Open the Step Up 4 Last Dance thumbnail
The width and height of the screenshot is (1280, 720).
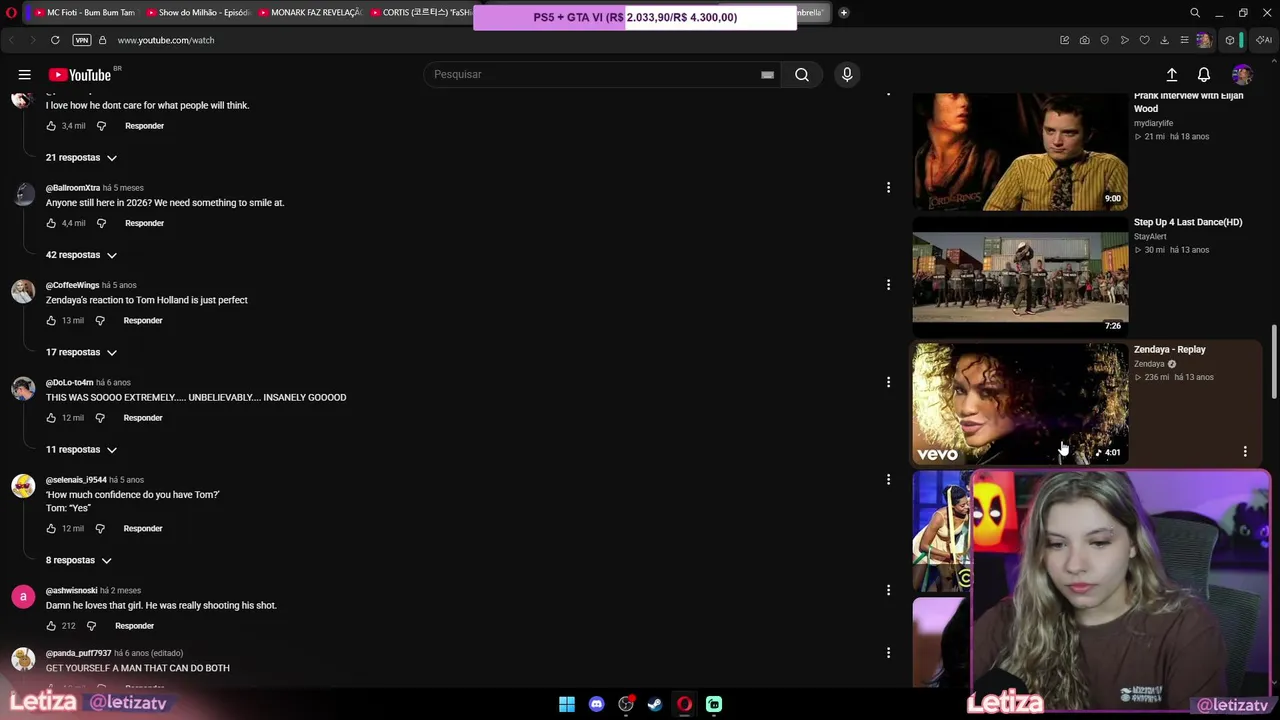pyautogui.click(x=1020, y=278)
